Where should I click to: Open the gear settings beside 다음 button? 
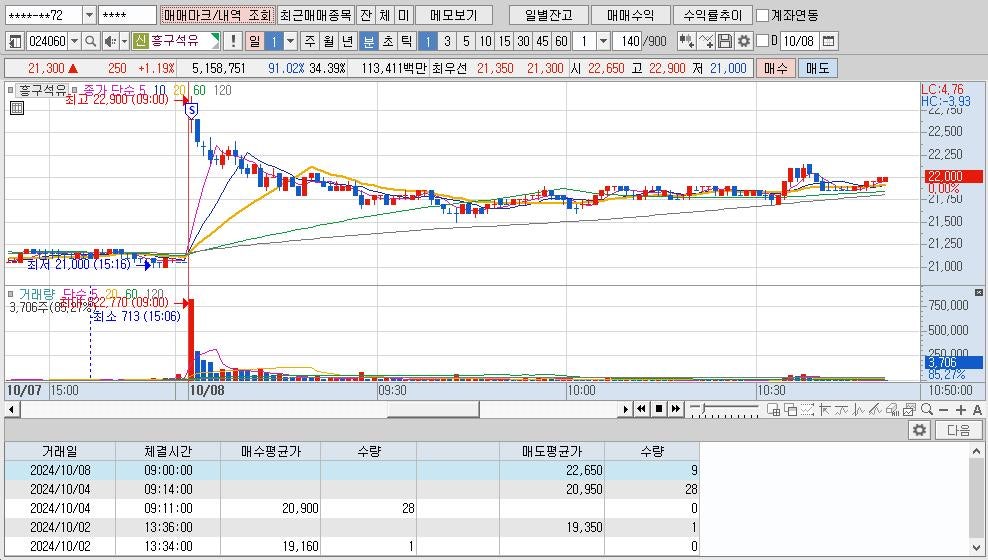point(919,430)
